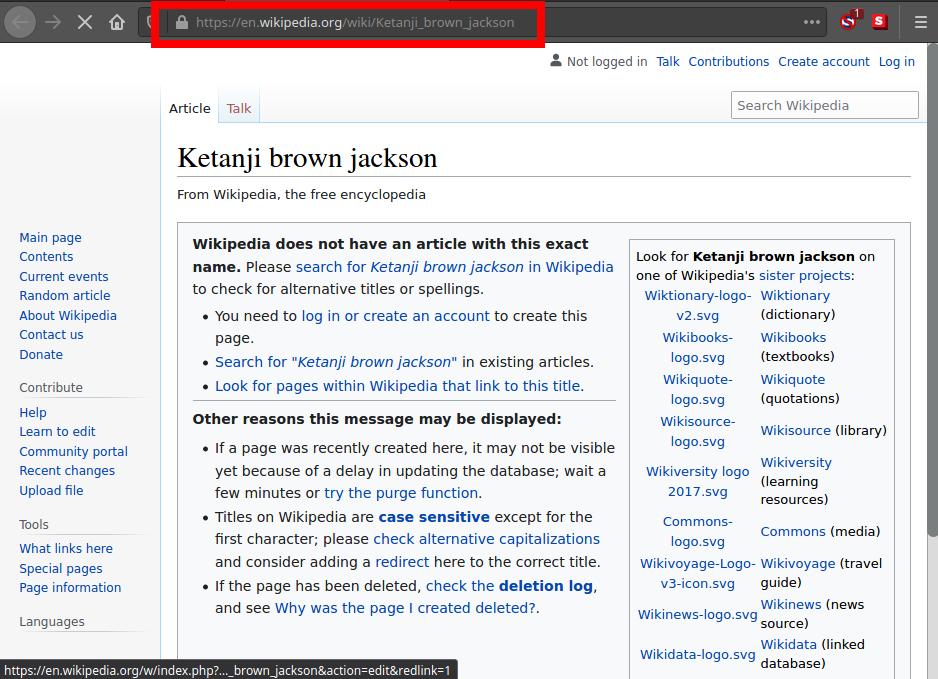Open Wikibooks textbooks link
Screen dimensions: 938x679
793,337
